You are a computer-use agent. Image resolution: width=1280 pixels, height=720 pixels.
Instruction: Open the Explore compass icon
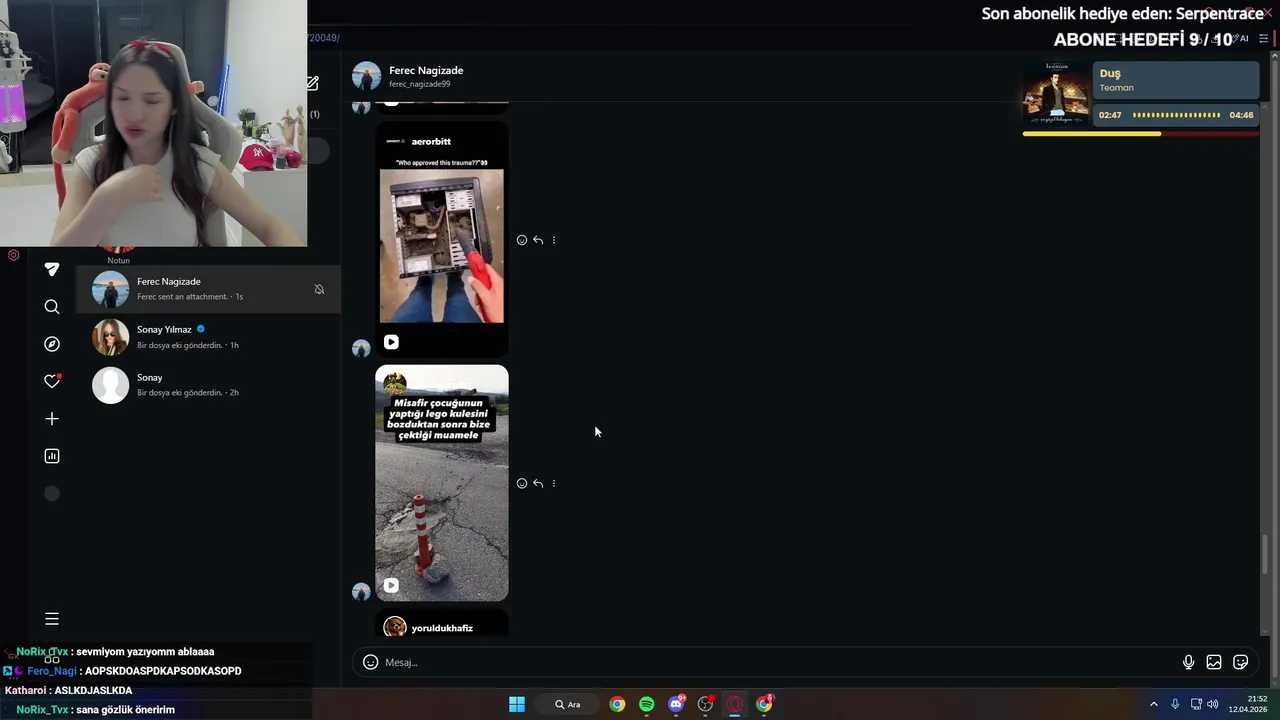(x=52, y=344)
